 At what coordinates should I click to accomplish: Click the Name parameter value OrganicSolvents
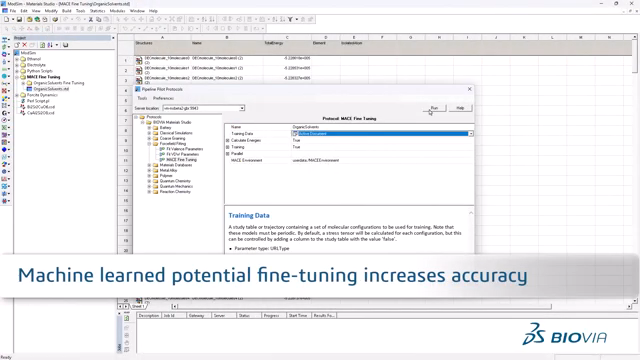(x=305, y=127)
